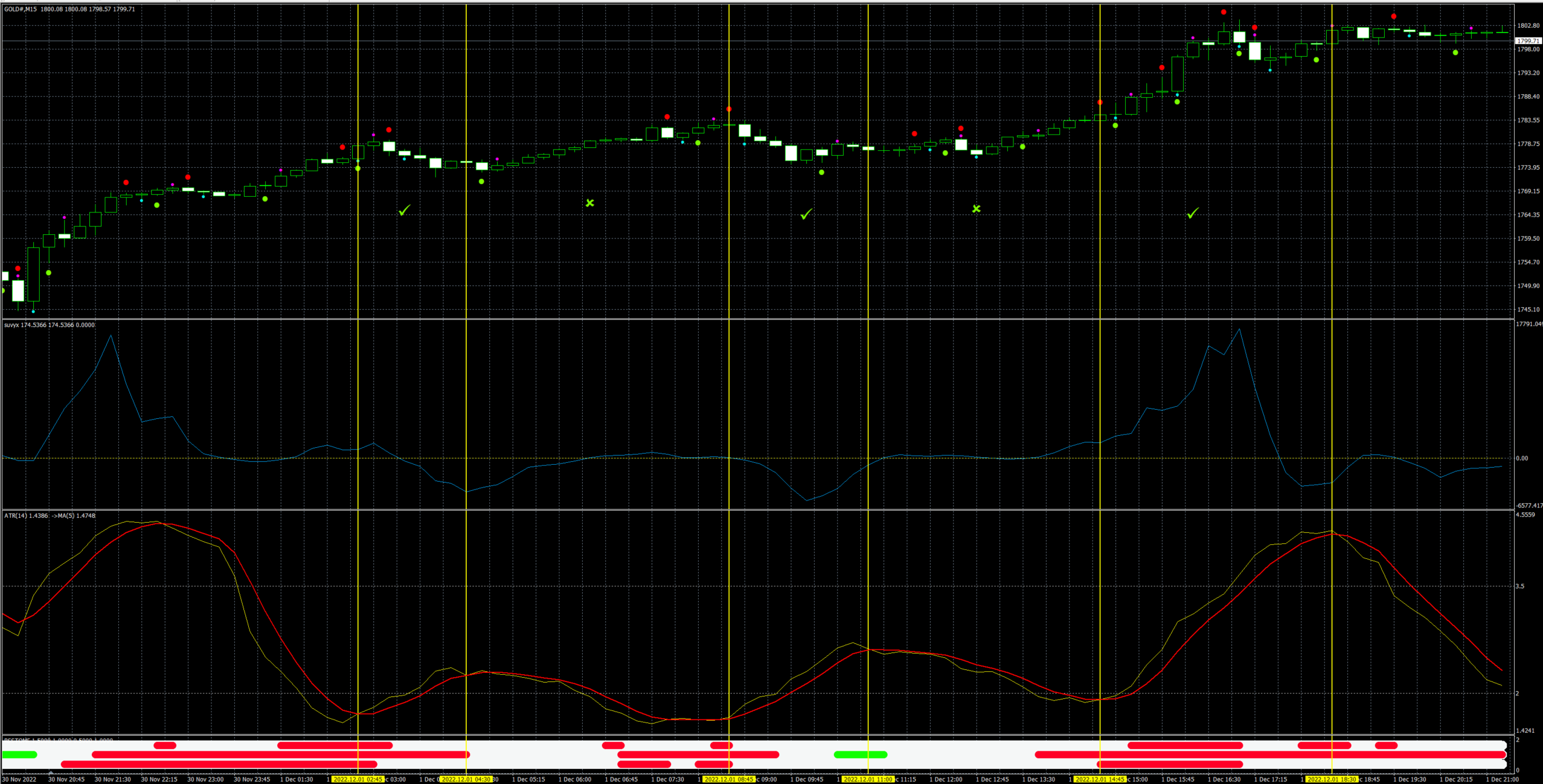Select the 2022.12.01 14:45 date label
Image resolution: width=1543 pixels, height=784 pixels.
click(x=1100, y=779)
